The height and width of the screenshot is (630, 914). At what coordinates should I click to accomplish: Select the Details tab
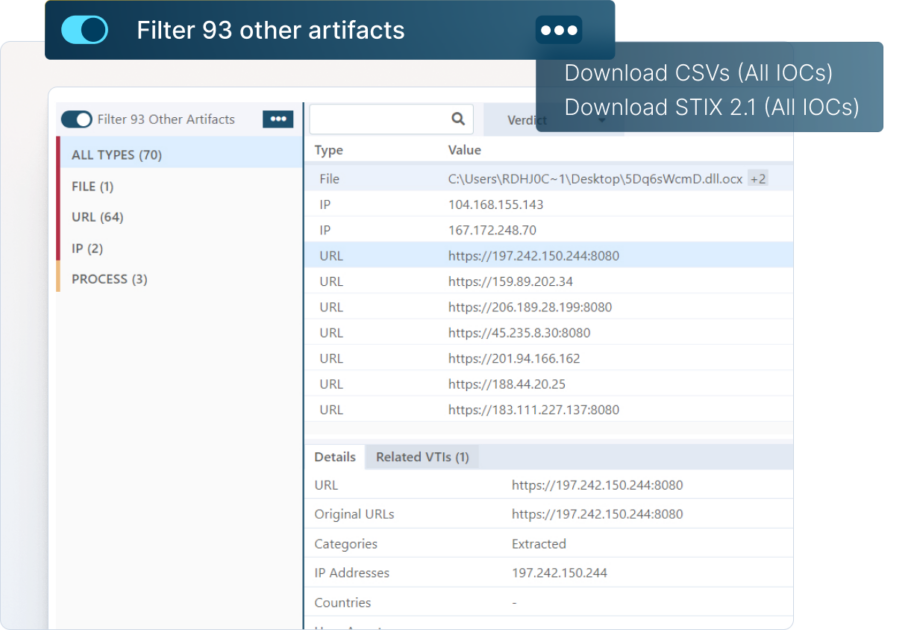(334, 457)
